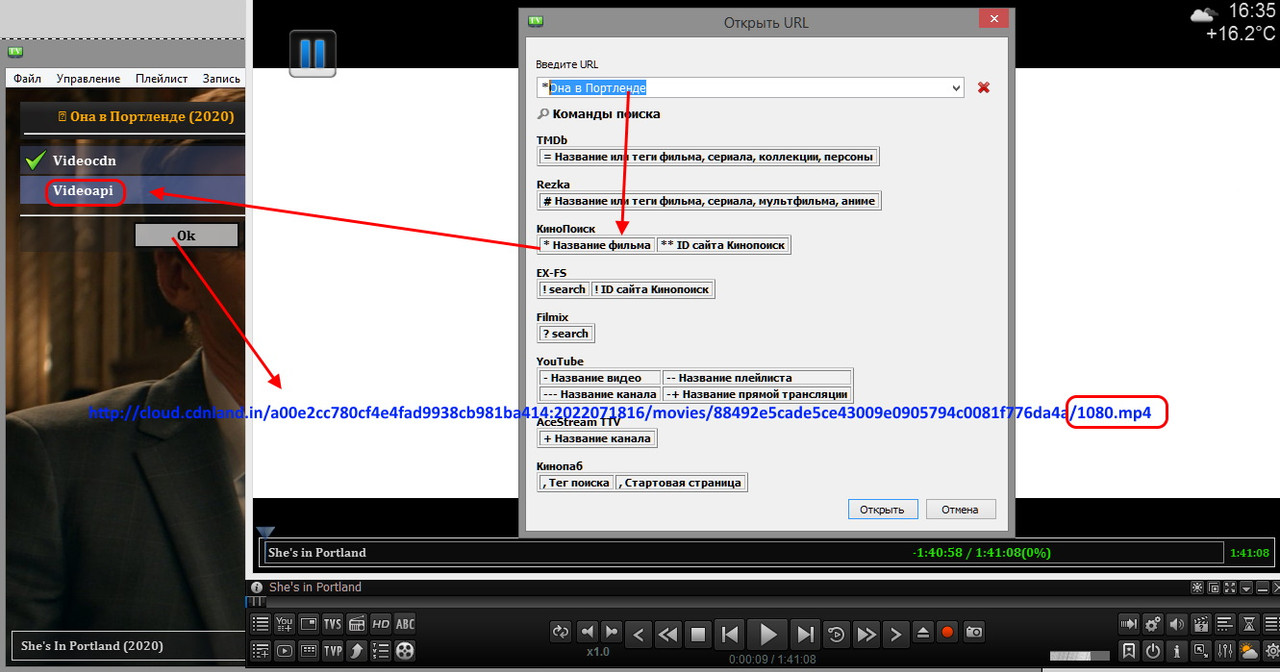
Task: Insert TMDb '= Название или теги' search command
Action: [x=708, y=157]
